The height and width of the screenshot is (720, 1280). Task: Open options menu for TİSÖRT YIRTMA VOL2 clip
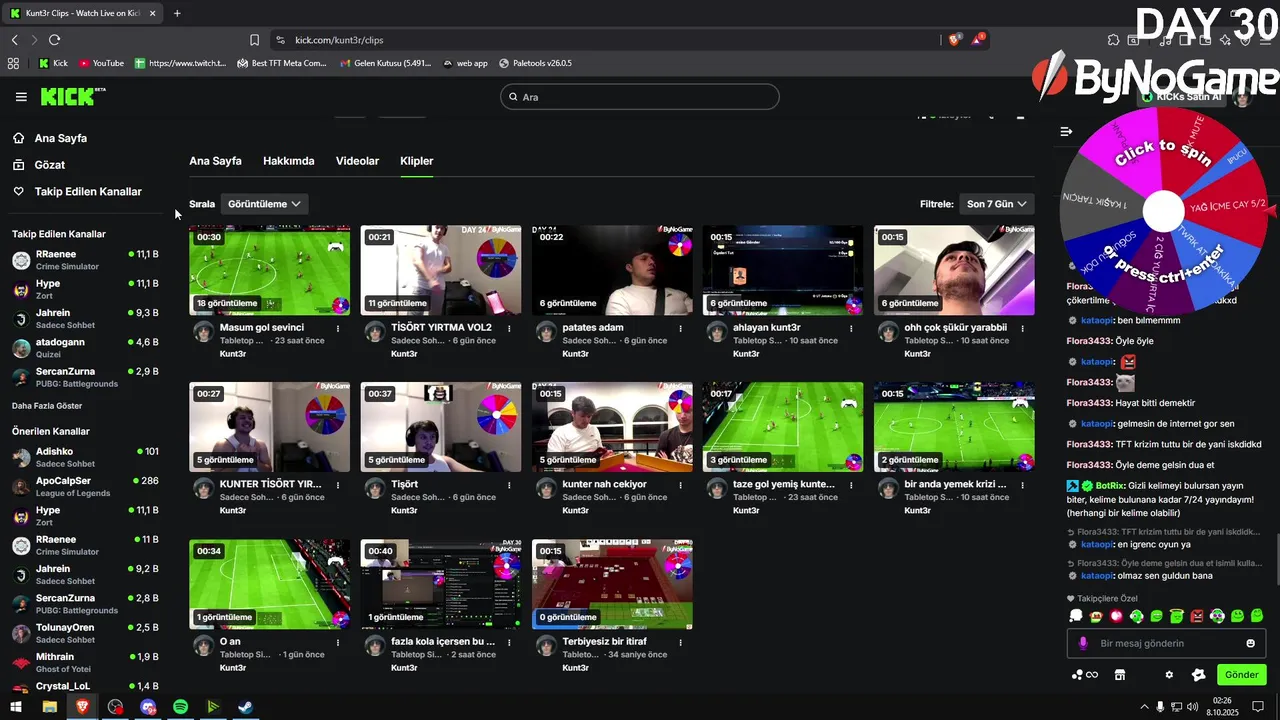point(509,328)
